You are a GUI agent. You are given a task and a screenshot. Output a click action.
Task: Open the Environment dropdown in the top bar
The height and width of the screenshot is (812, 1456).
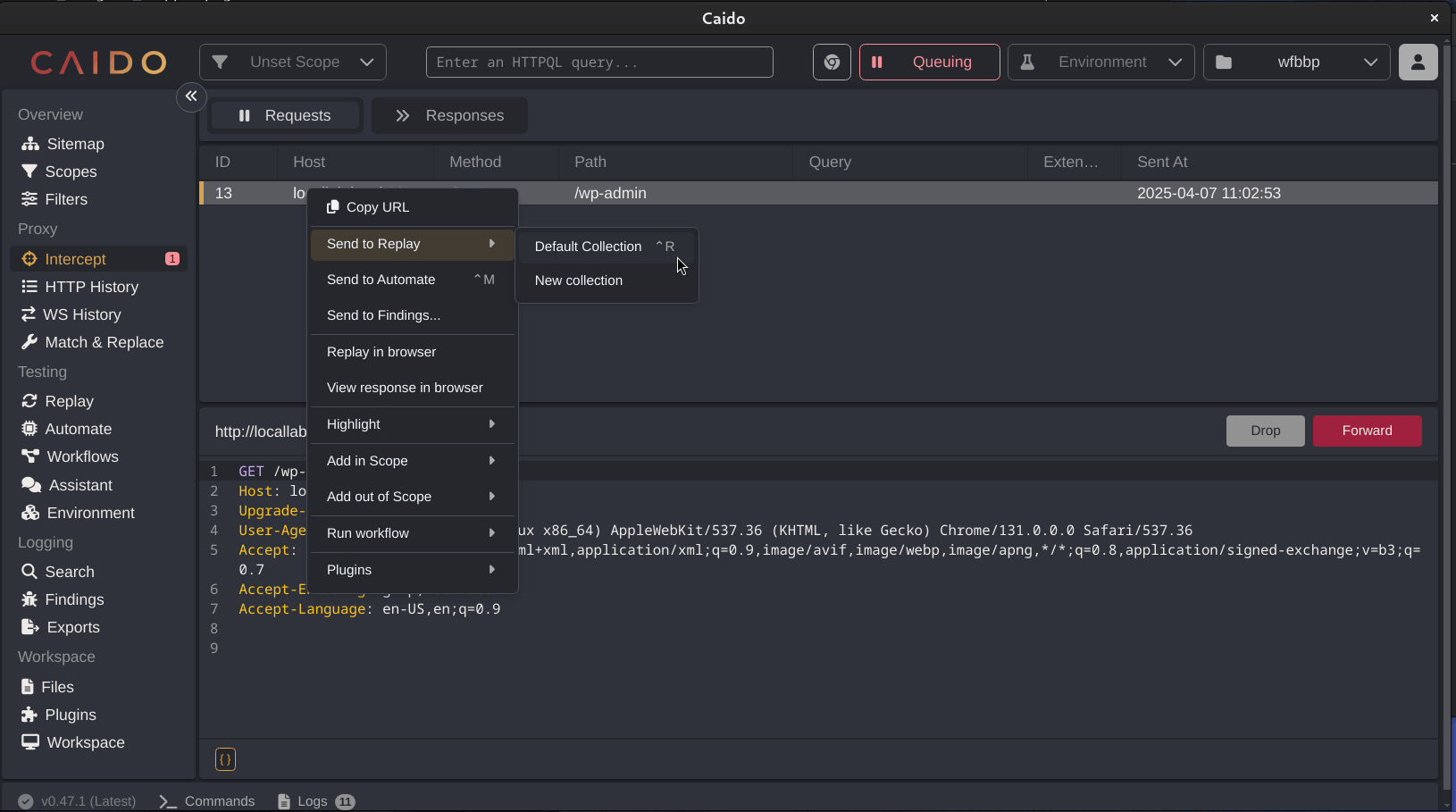coord(1100,63)
